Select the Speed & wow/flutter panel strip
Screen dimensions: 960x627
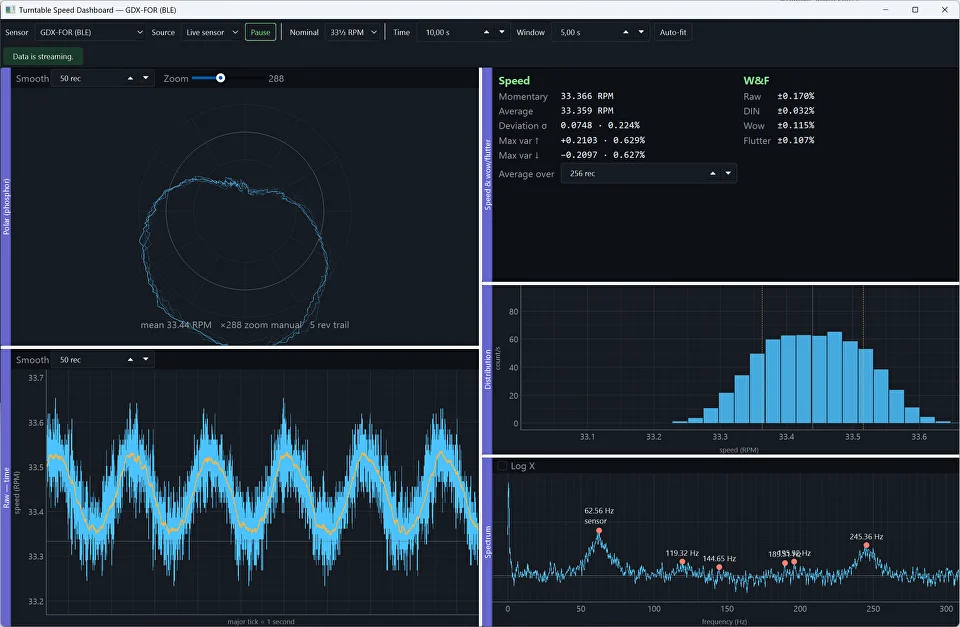click(487, 175)
